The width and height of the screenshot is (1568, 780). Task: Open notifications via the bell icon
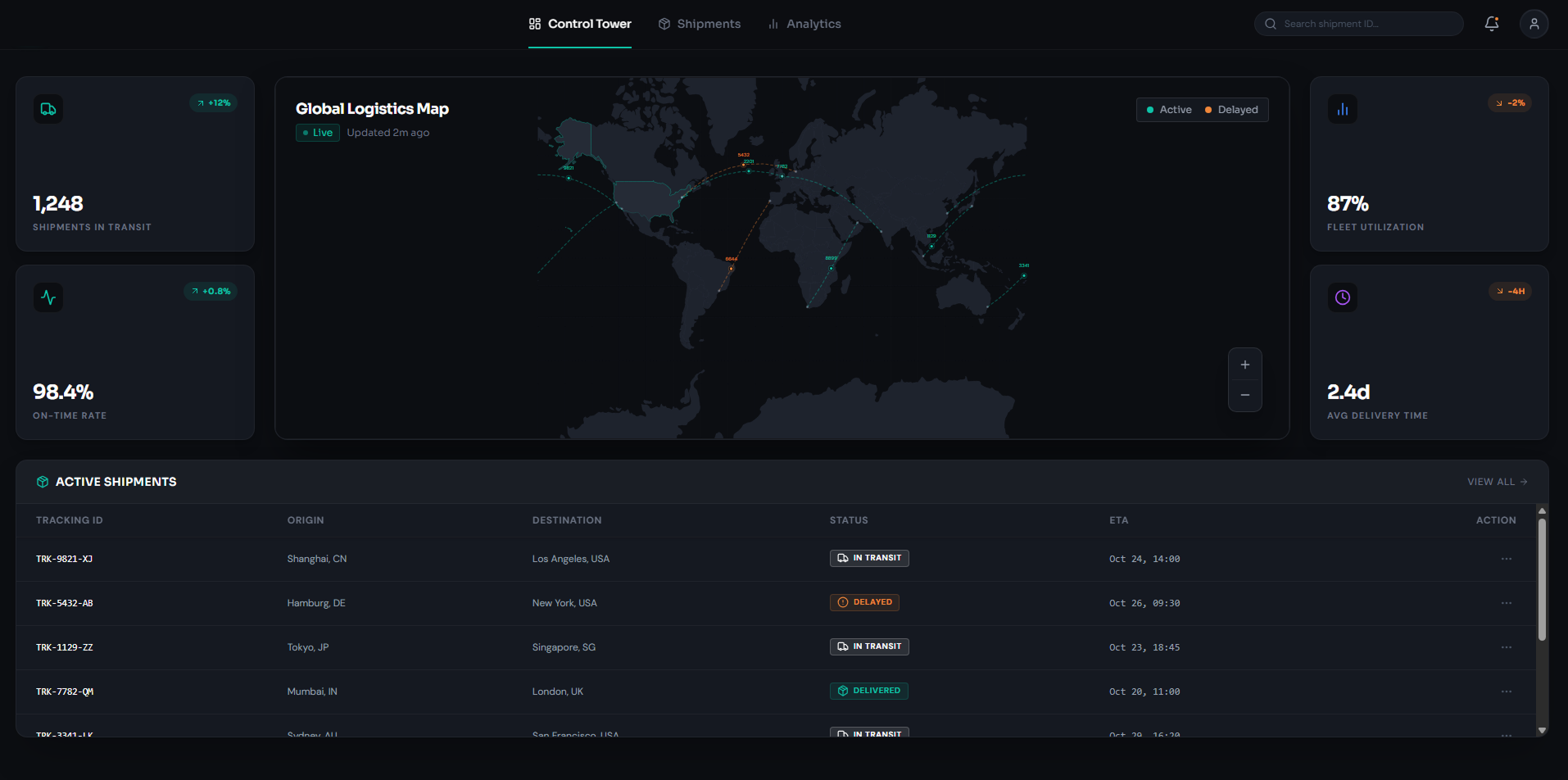[x=1491, y=24]
